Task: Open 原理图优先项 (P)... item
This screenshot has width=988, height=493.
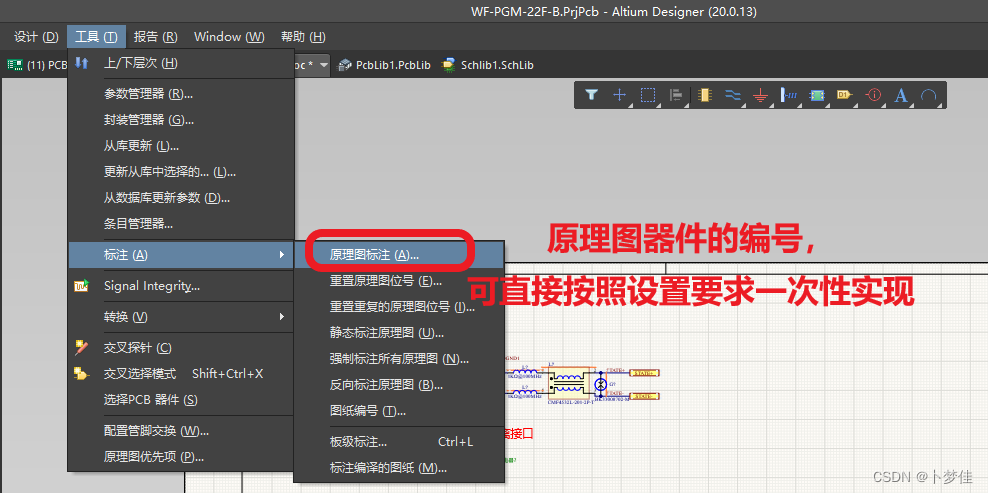Action: pyautogui.click(x=181, y=457)
